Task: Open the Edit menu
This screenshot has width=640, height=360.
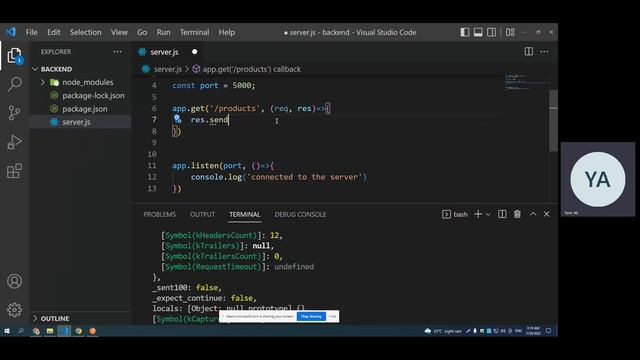Action: click(53, 32)
